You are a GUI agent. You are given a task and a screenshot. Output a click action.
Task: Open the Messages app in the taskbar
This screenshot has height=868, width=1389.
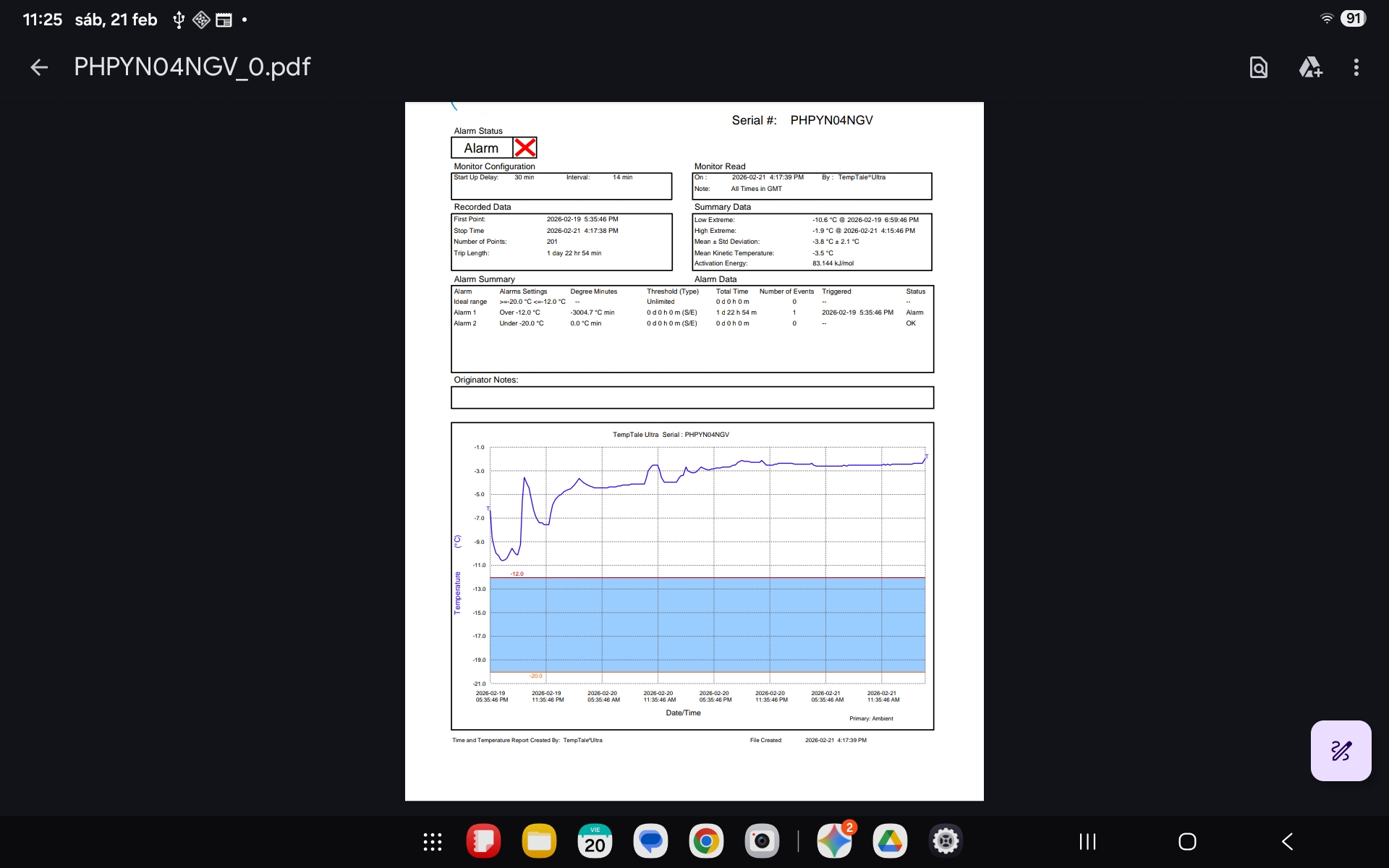[650, 841]
